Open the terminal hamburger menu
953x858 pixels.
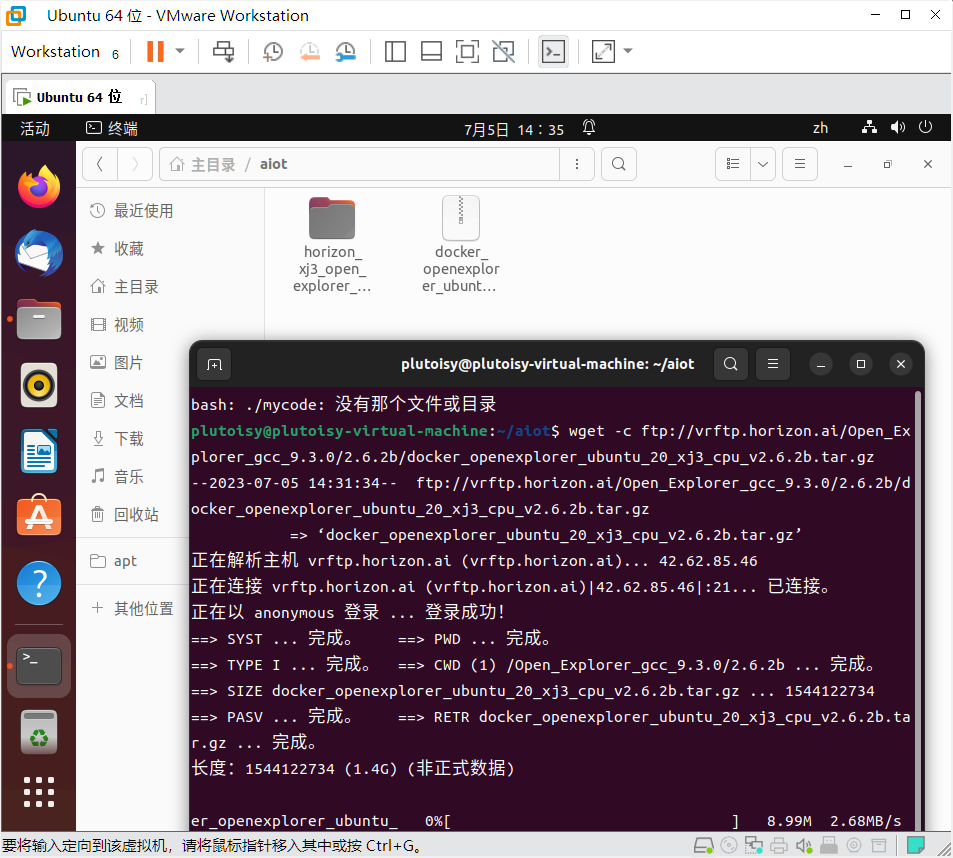point(772,364)
